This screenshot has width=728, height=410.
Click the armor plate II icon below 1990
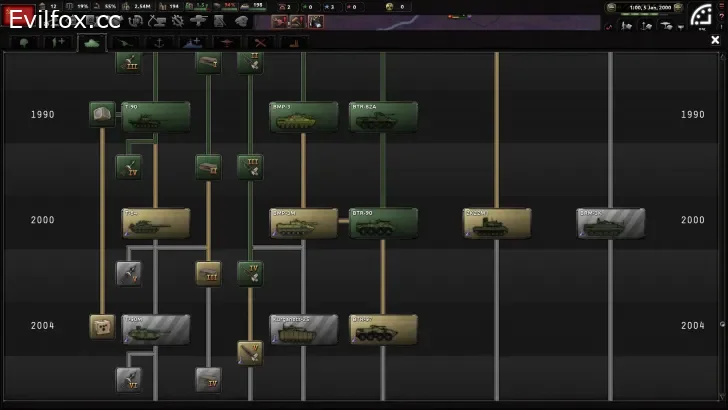pos(208,166)
